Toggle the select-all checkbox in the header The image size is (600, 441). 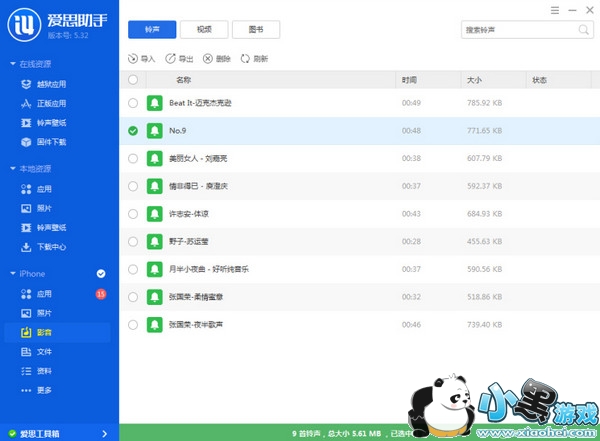pyautogui.click(x=133, y=79)
